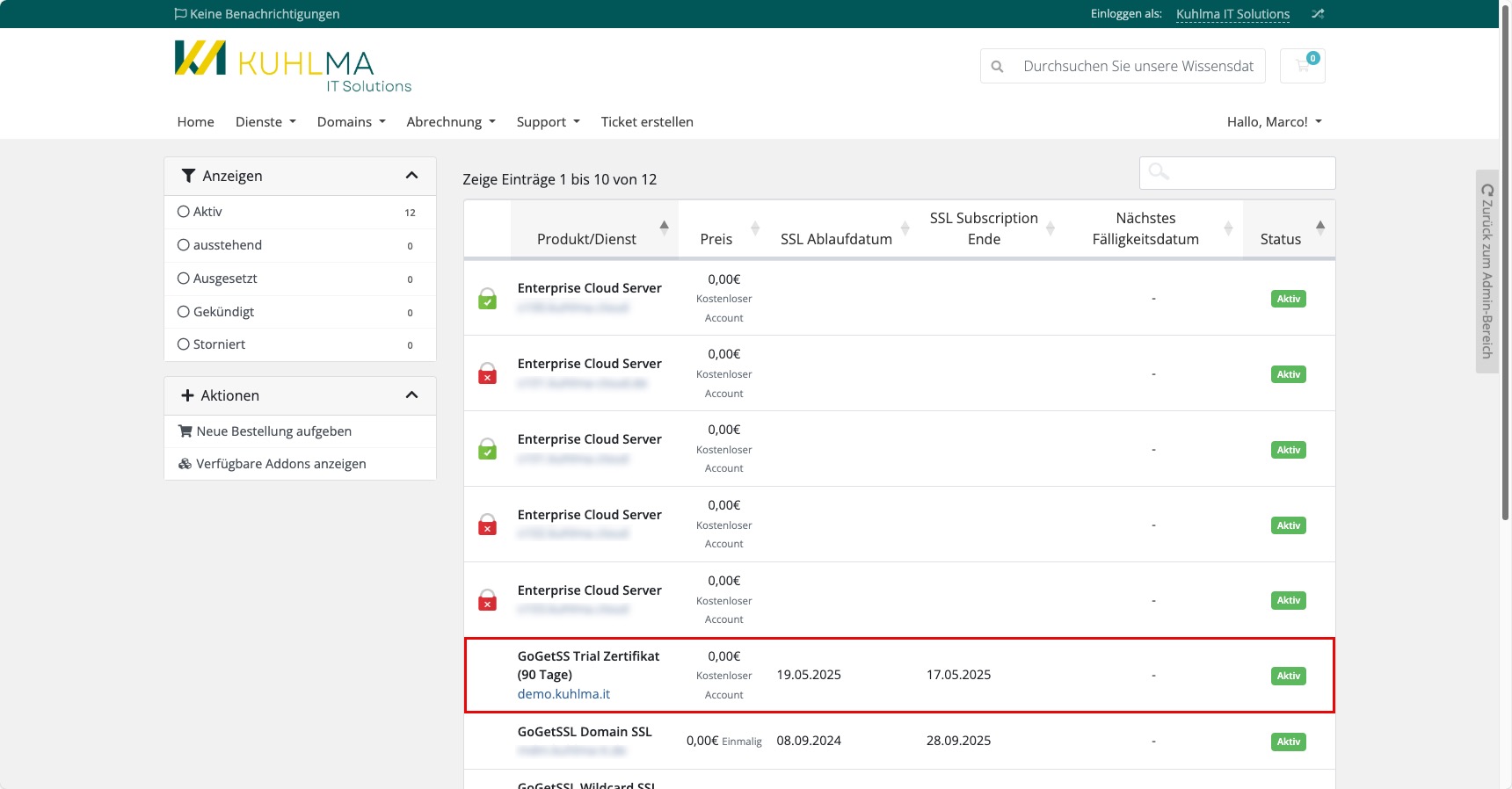Image resolution: width=1512 pixels, height=789 pixels.
Task: Sort table by Status column
Action: (x=1289, y=229)
